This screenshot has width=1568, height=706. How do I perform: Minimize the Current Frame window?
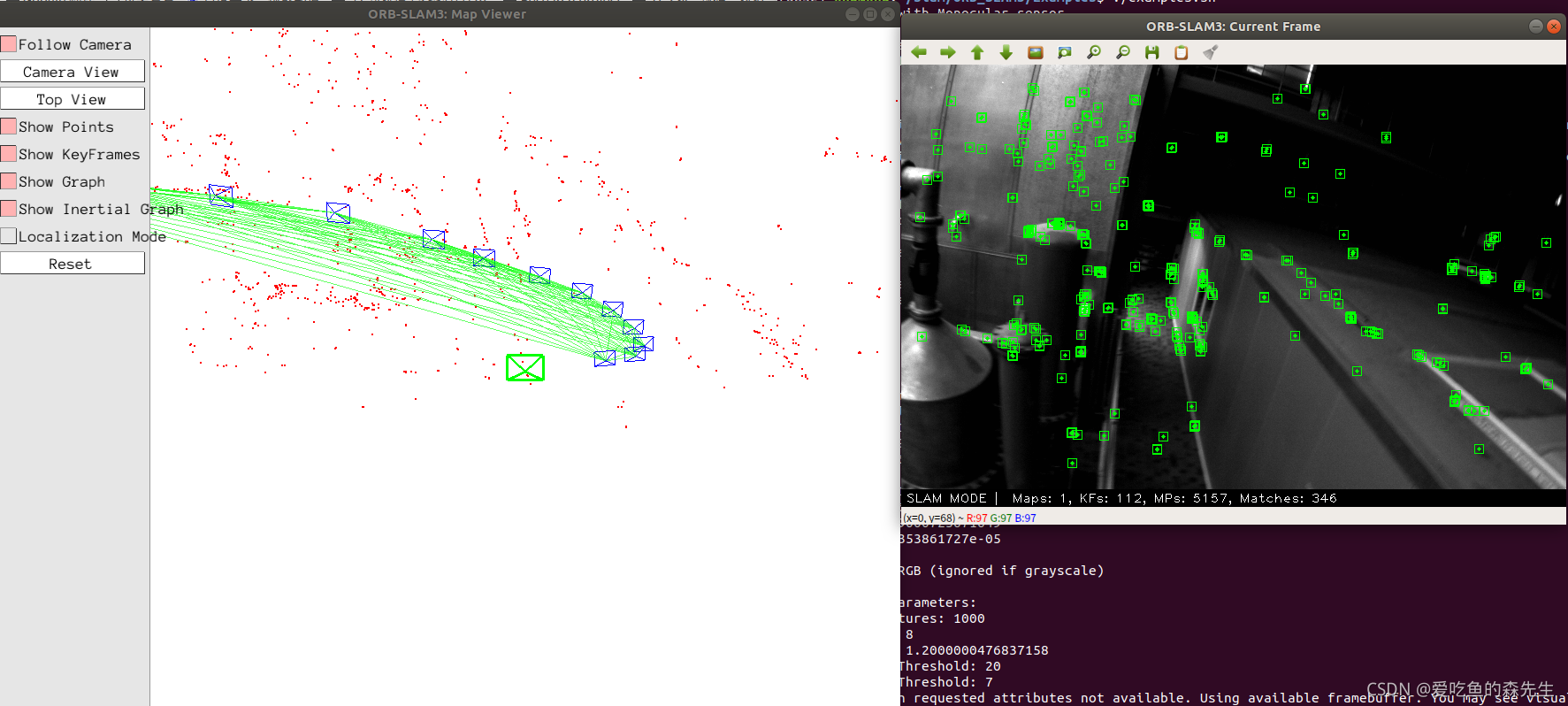click(1536, 27)
